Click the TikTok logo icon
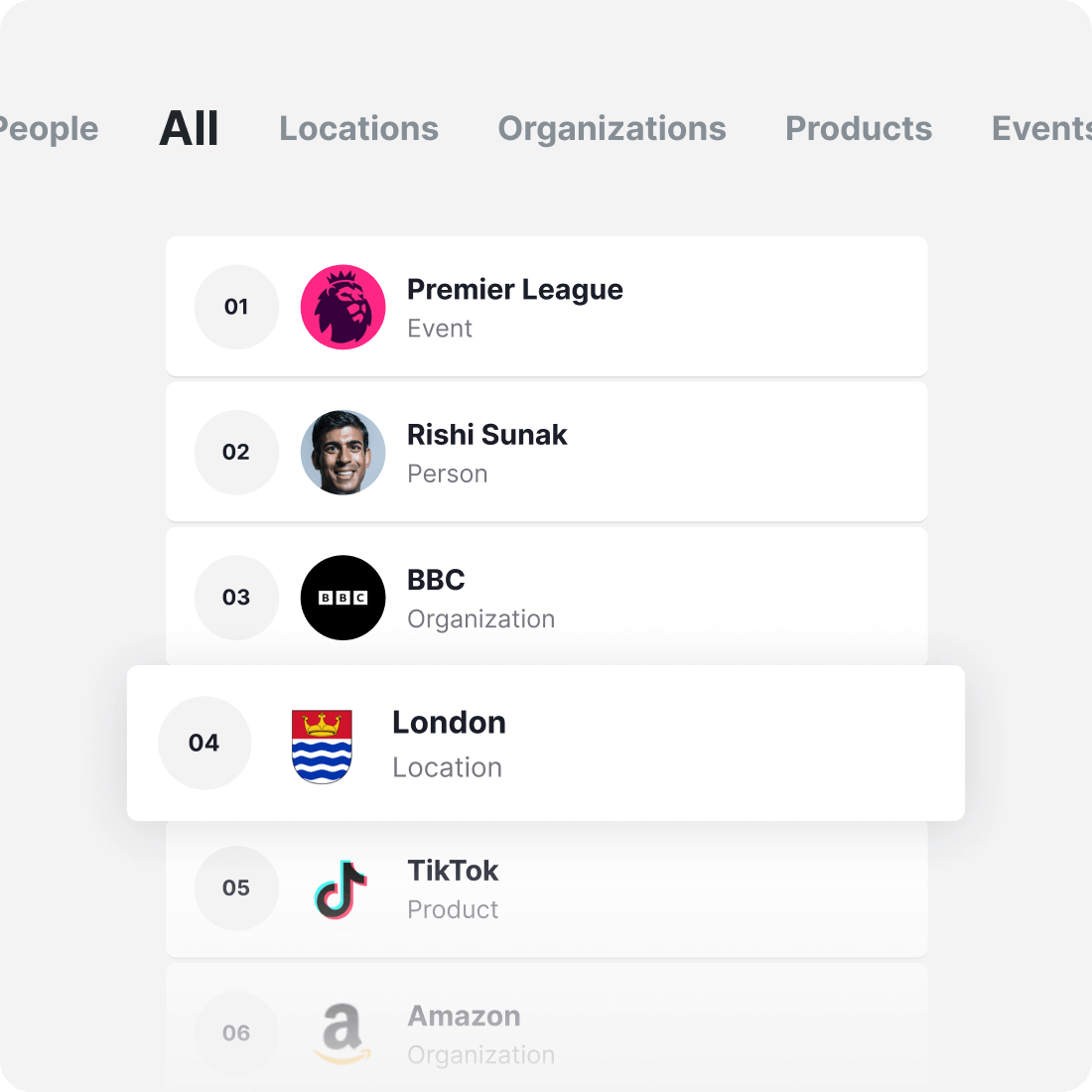 (341, 888)
